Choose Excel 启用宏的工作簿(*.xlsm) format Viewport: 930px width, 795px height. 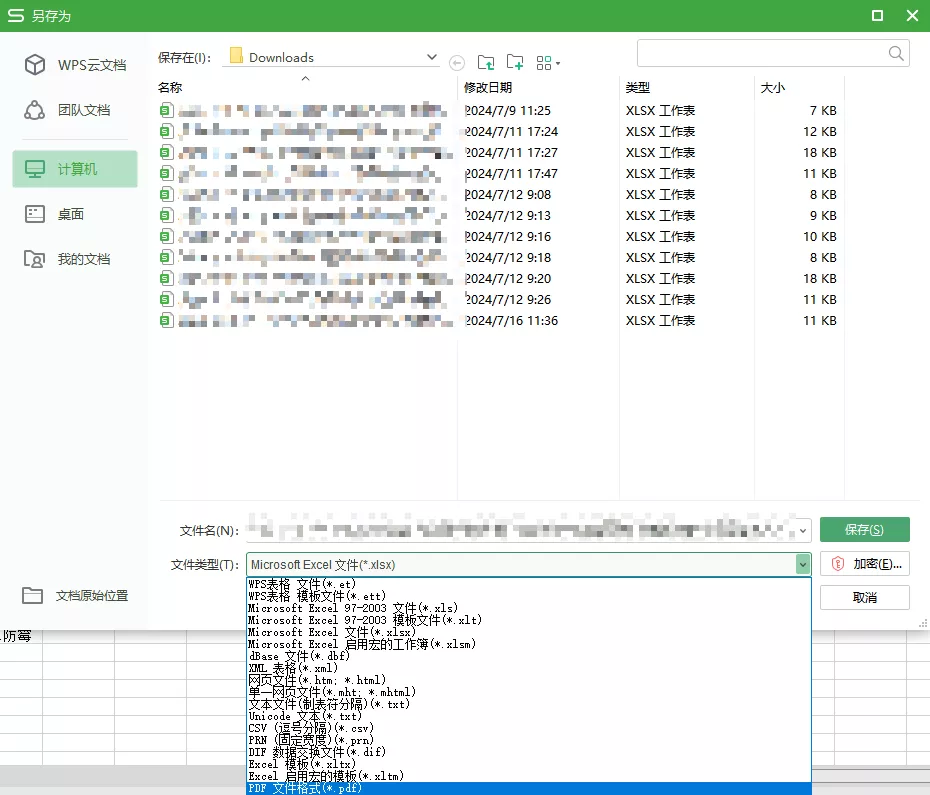[x=362, y=644]
